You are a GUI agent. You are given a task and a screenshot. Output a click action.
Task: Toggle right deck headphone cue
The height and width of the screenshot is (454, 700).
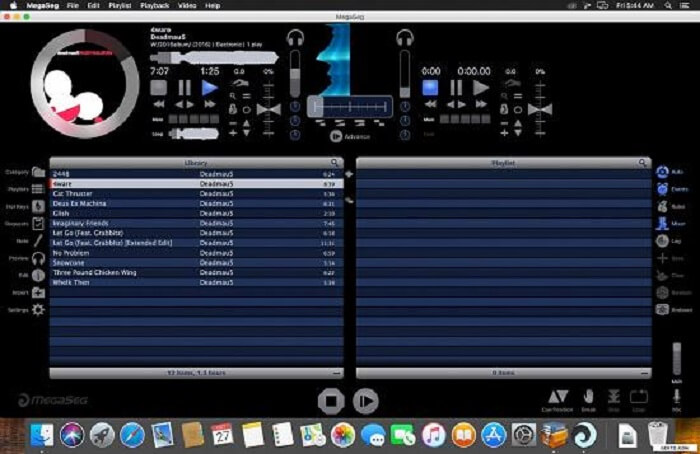[x=405, y=37]
